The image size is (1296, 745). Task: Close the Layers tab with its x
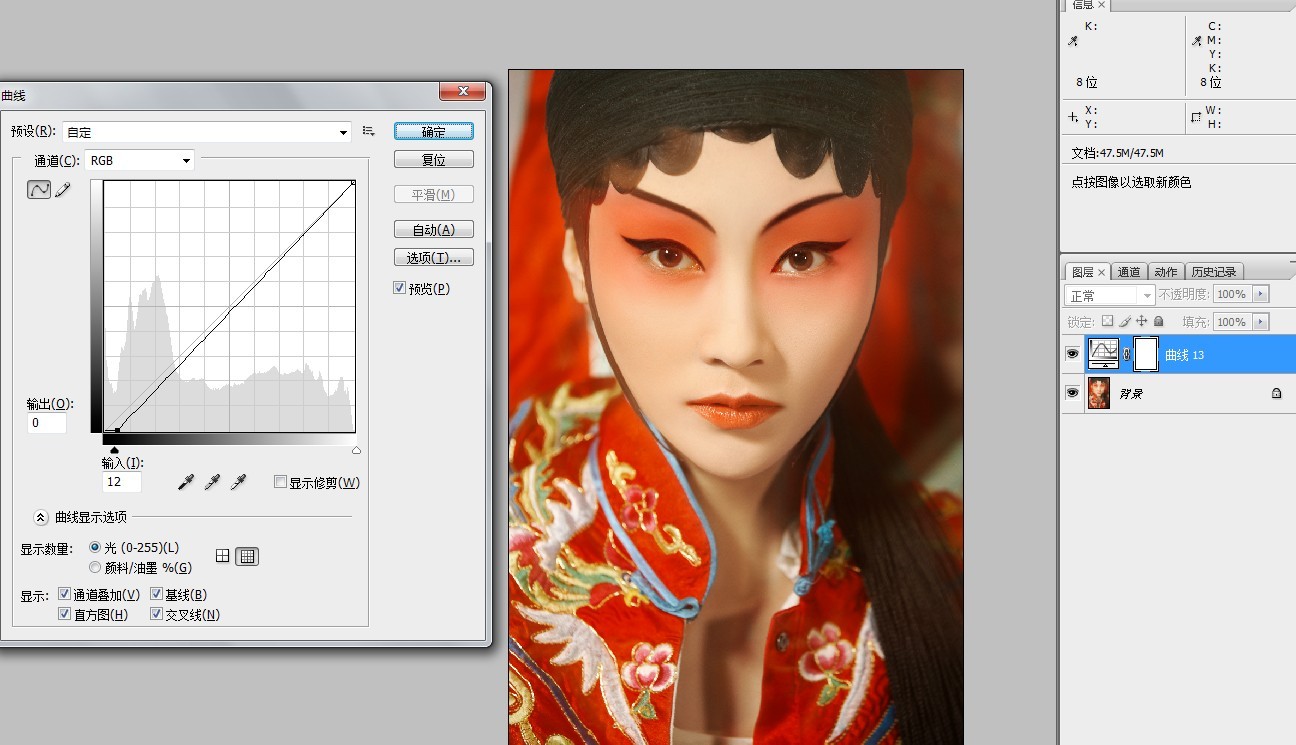[1102, 272]
